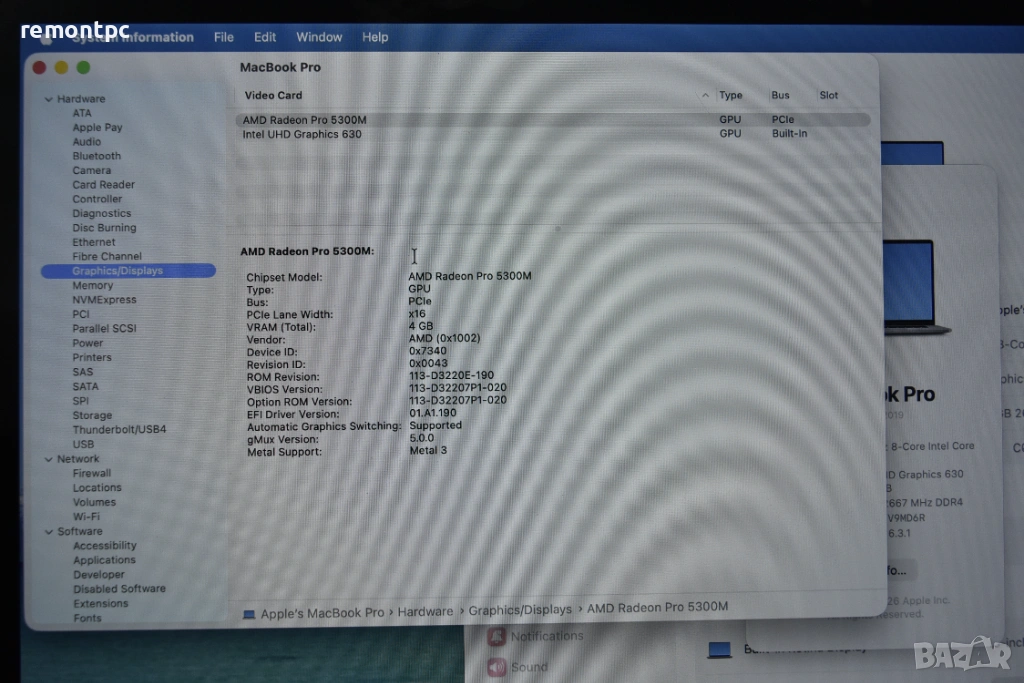Sort by the Type column header
Image resolution: width=1024 pixels, height=683 pixels.
(x=730, y=95)
